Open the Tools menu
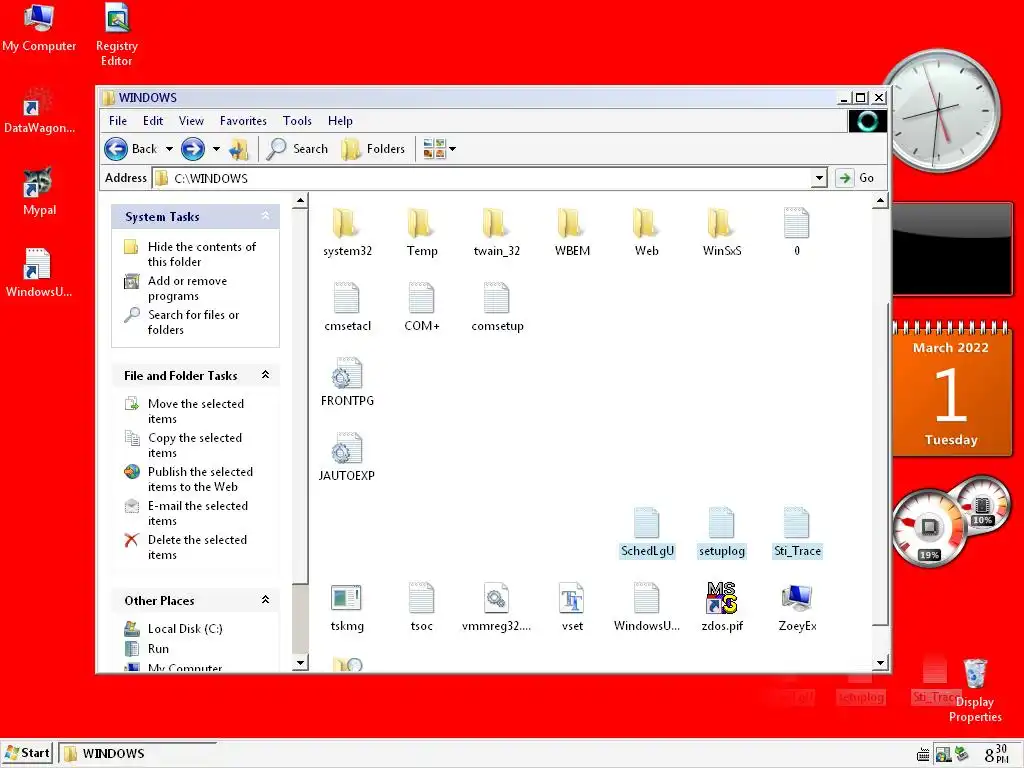Screen dimensions: 1024x768 click(x=297, y=121)
